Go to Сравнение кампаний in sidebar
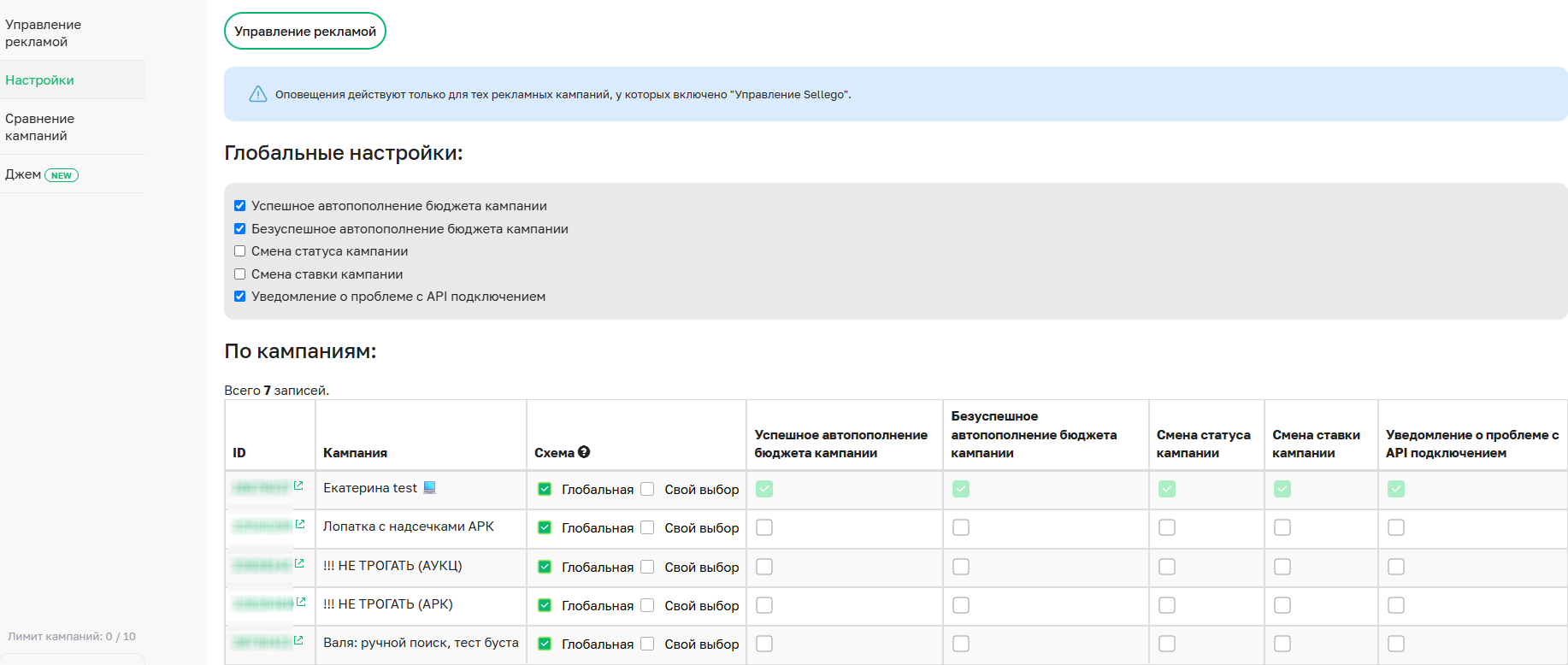The image size is (1568, 665). (x=39, y=127)
